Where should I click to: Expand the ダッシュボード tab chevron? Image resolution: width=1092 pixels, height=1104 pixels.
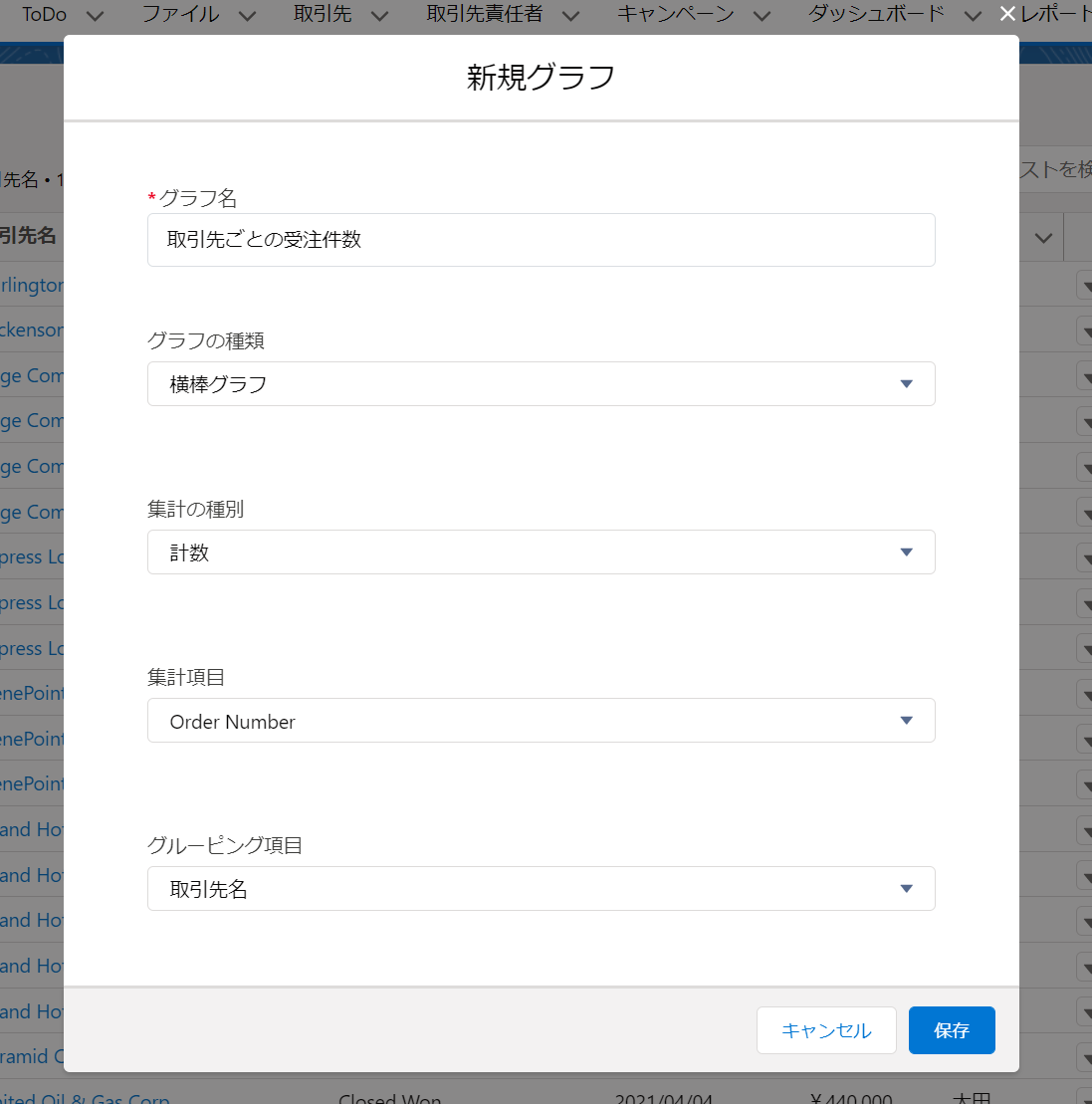click(973, 15)
